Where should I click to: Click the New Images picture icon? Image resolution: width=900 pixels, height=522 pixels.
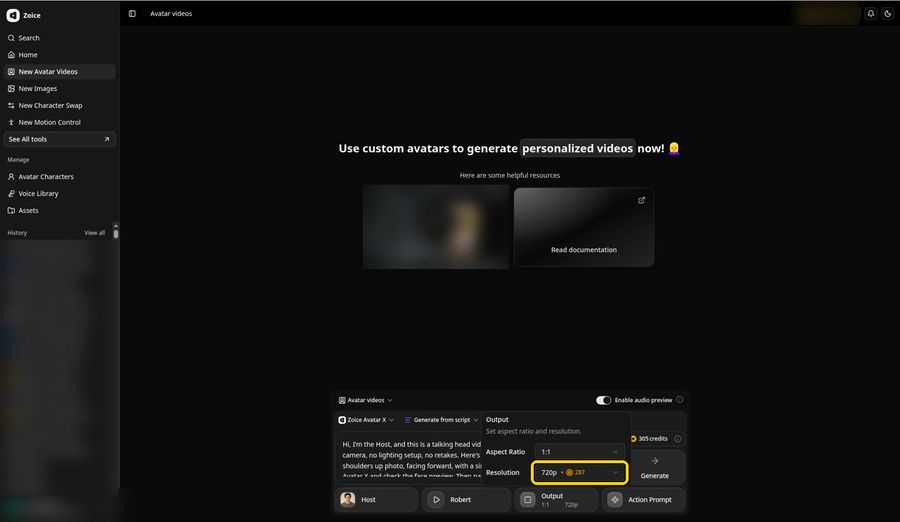click(11, 88)
